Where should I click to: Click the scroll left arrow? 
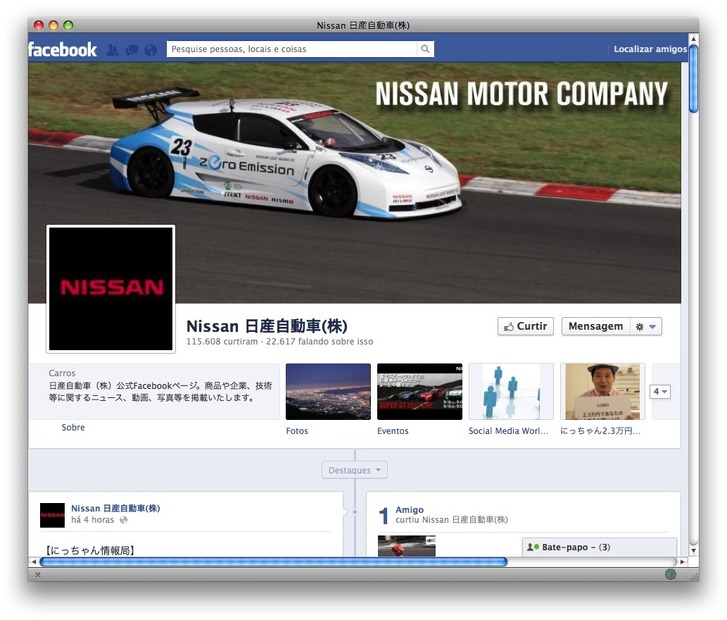(33, 562)
